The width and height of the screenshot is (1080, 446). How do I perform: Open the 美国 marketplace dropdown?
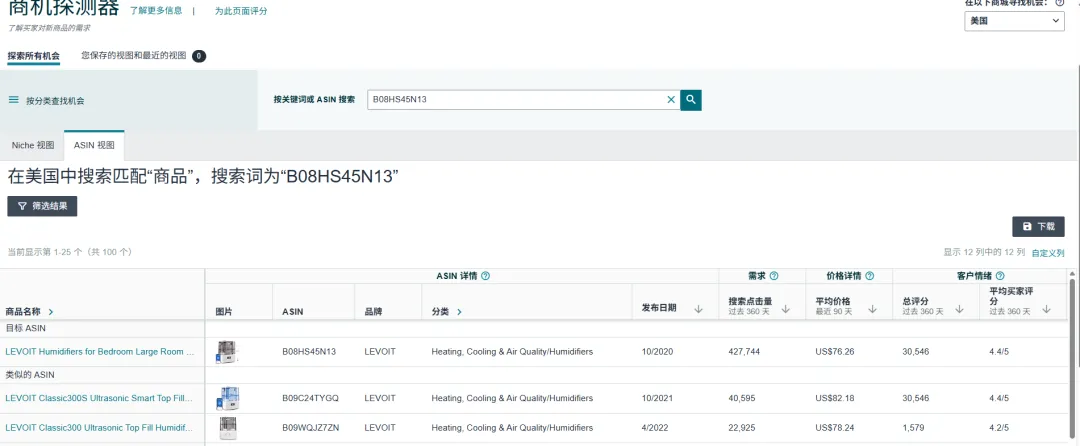[1014, 21]
